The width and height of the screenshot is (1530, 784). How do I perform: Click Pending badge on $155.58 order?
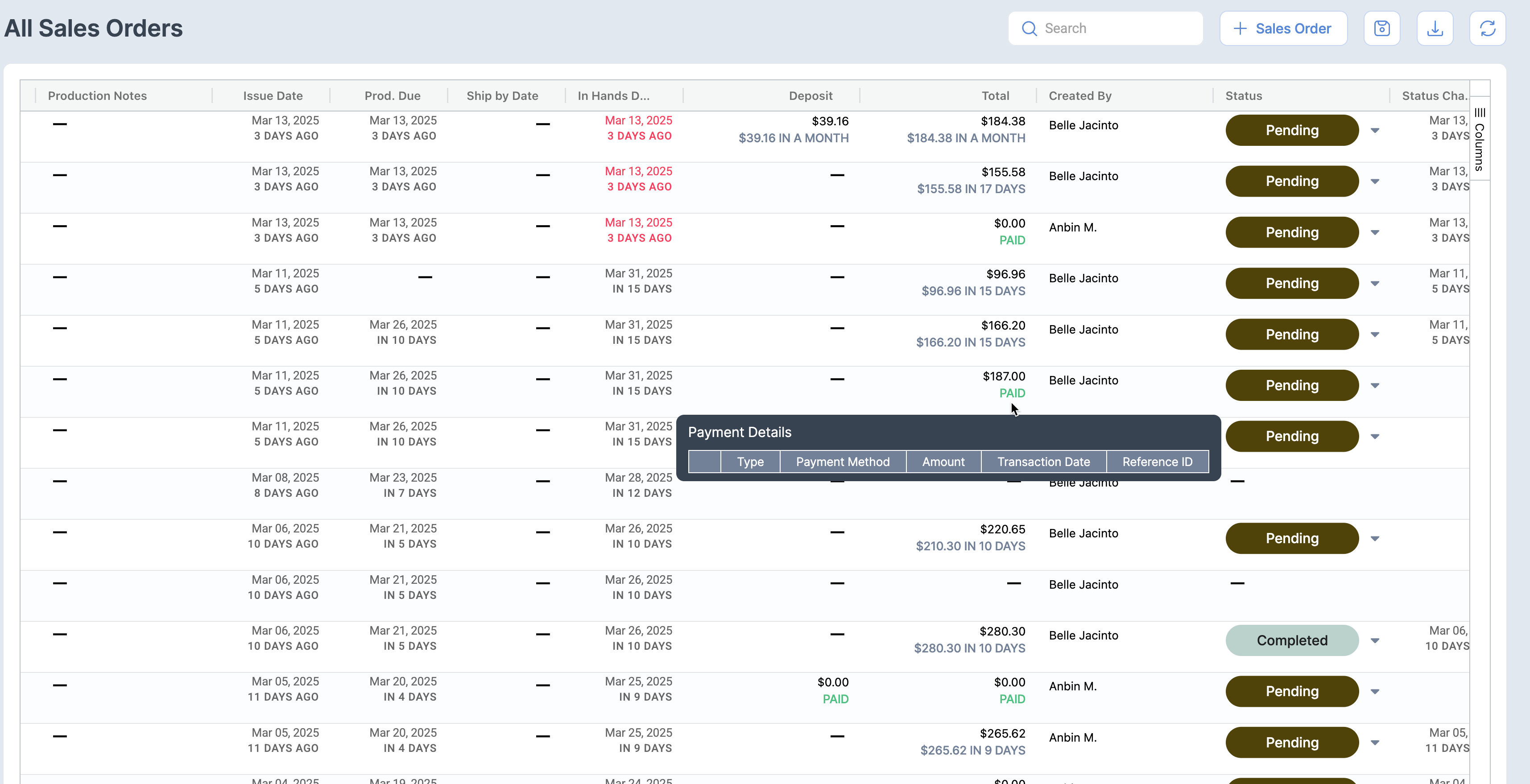click(1292, 182)
